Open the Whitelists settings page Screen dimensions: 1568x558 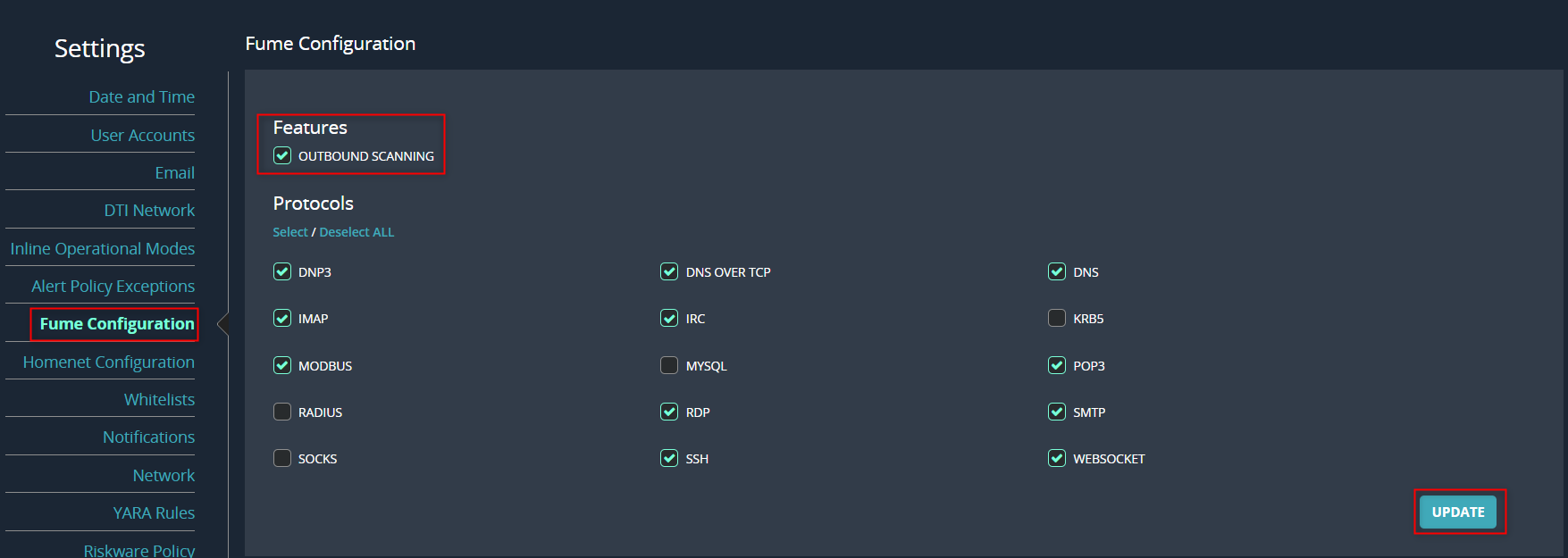[159, 399]
